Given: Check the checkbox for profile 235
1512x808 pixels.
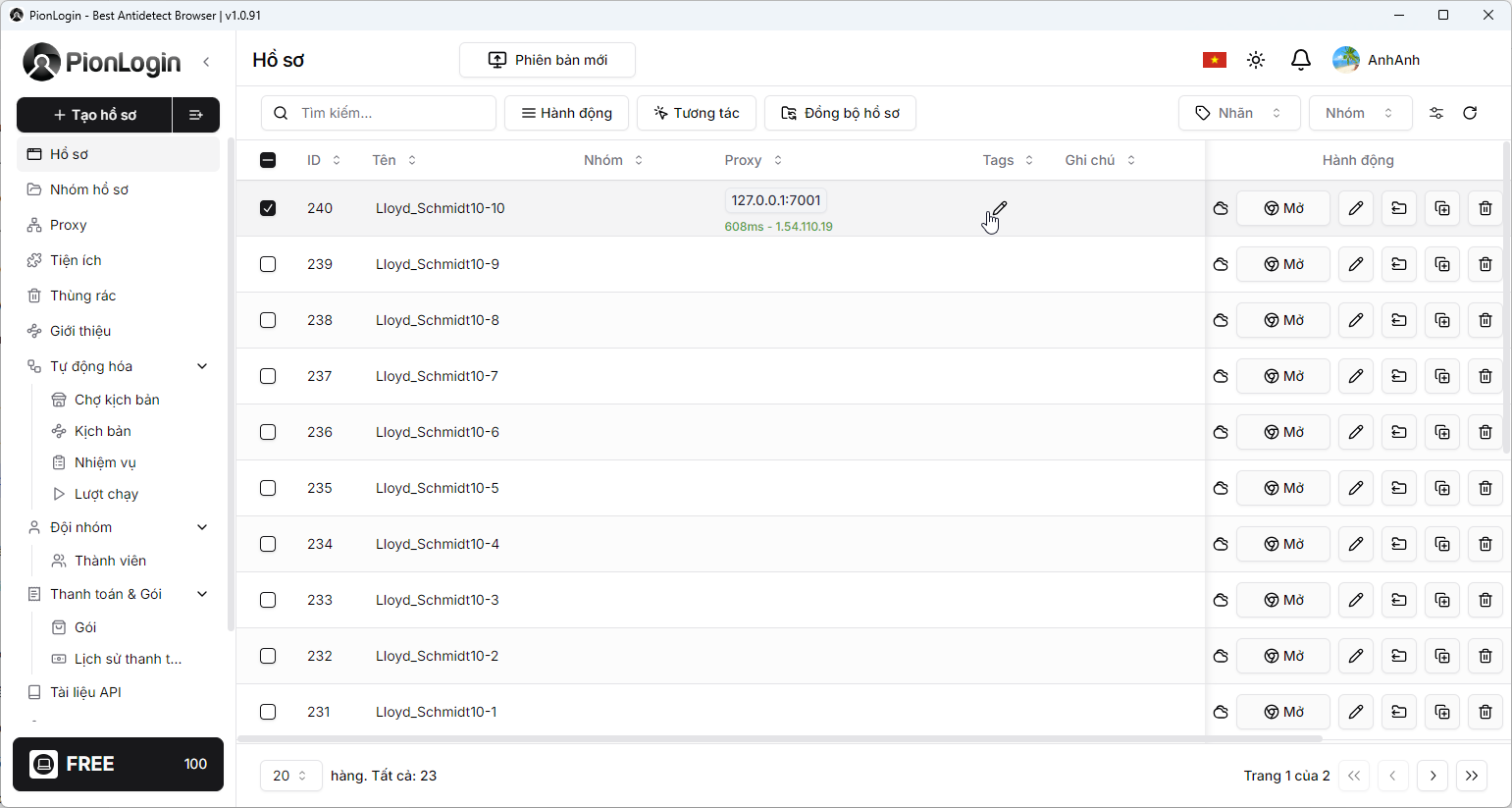Looking at the screenshot, I should point(268,488).
